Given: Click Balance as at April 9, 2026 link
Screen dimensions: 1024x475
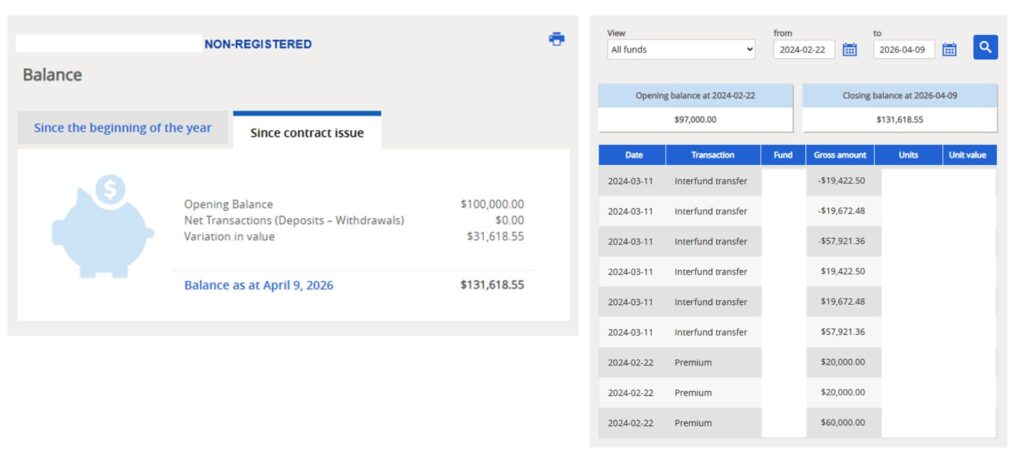Looking at the screenshot, I should (x=258, y=285).
